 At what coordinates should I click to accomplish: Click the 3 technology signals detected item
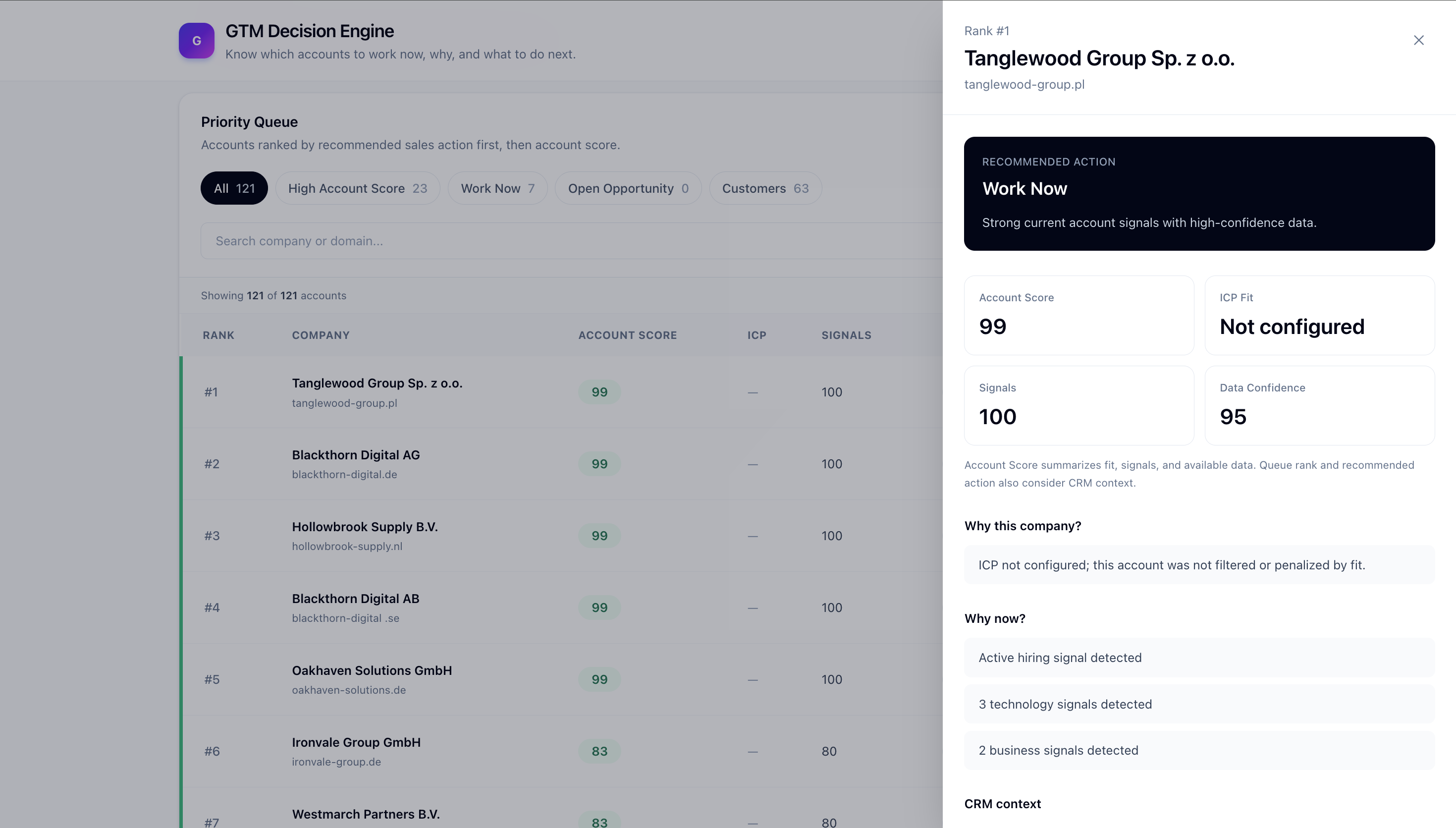click(1199, 704)
